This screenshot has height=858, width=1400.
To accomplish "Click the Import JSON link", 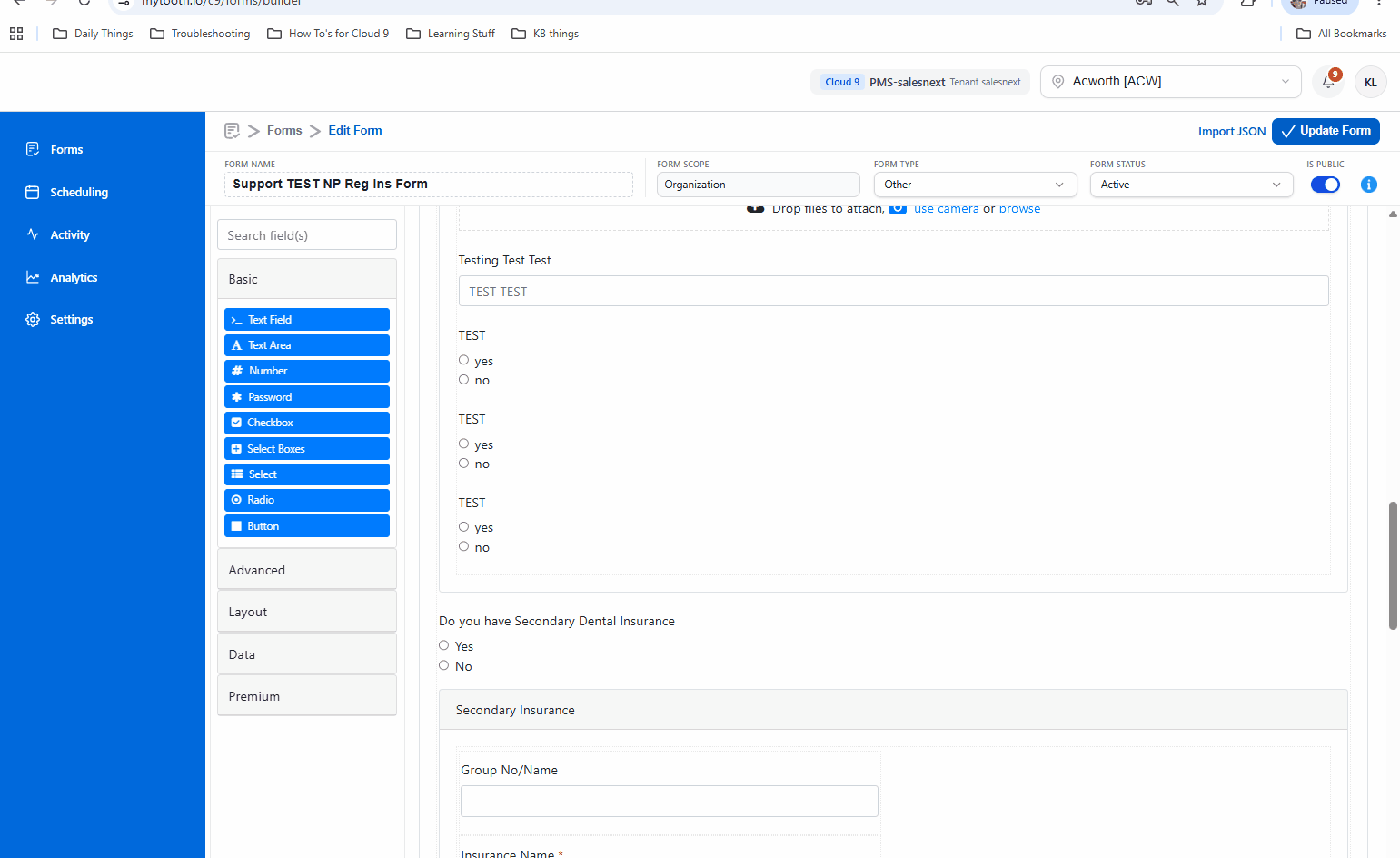I will click(x=1231, y=132).
